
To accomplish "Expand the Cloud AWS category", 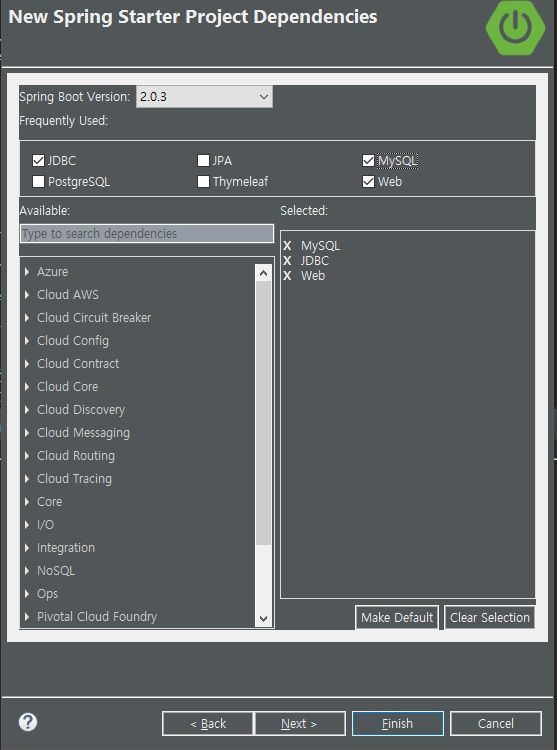I will [x=27, y=295].
